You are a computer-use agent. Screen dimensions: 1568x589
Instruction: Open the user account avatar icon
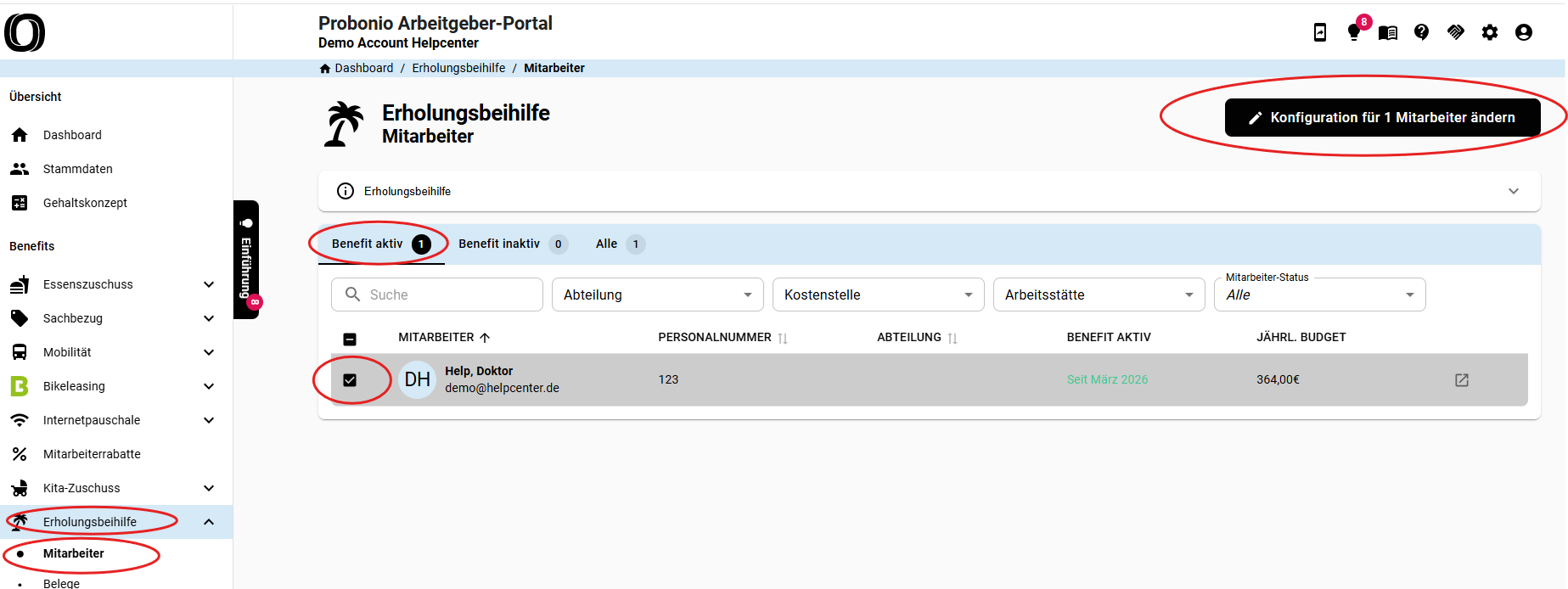pos(1524,32)
